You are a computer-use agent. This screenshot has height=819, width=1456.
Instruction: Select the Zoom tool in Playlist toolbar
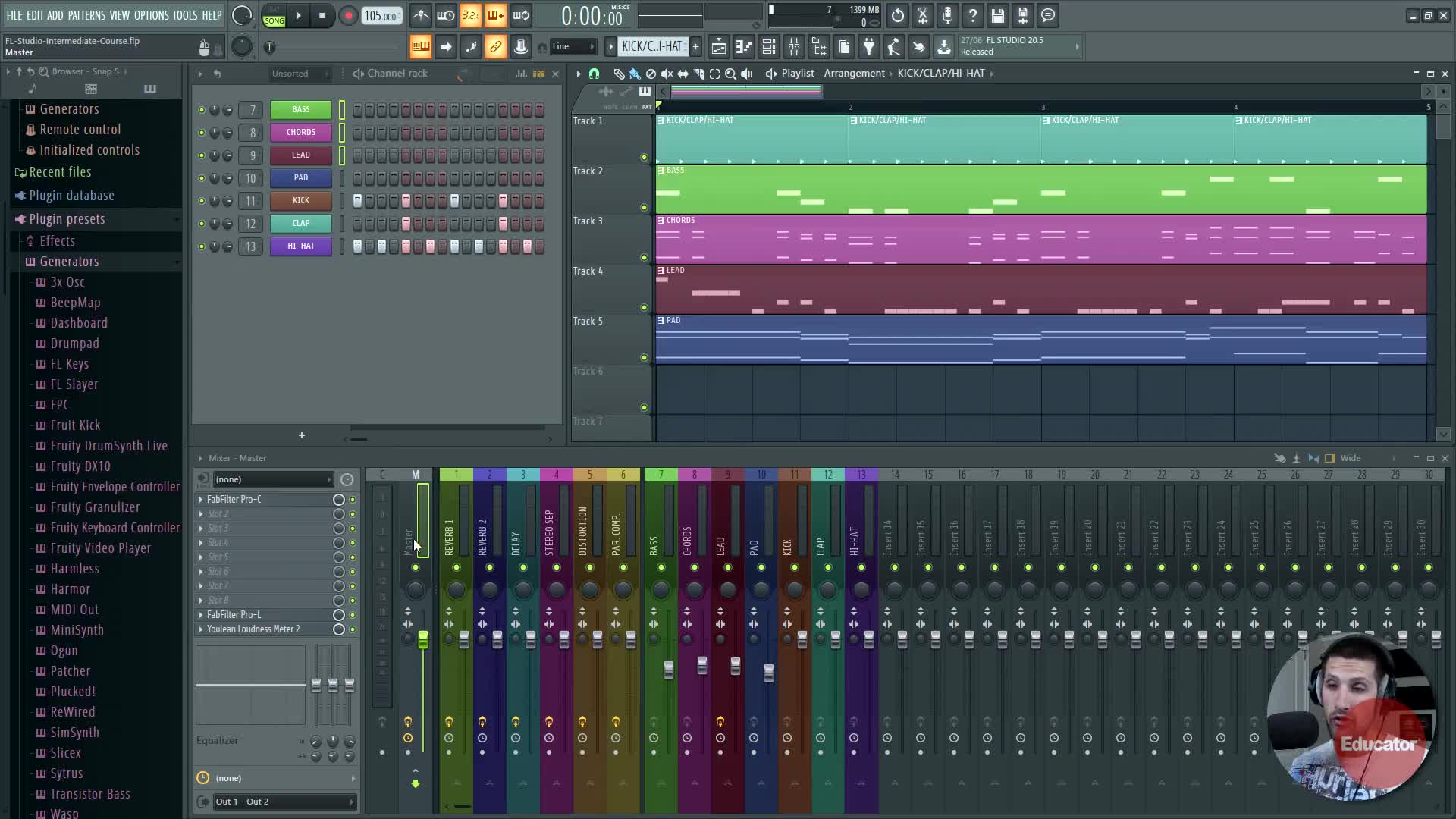(x=730, y=74)
